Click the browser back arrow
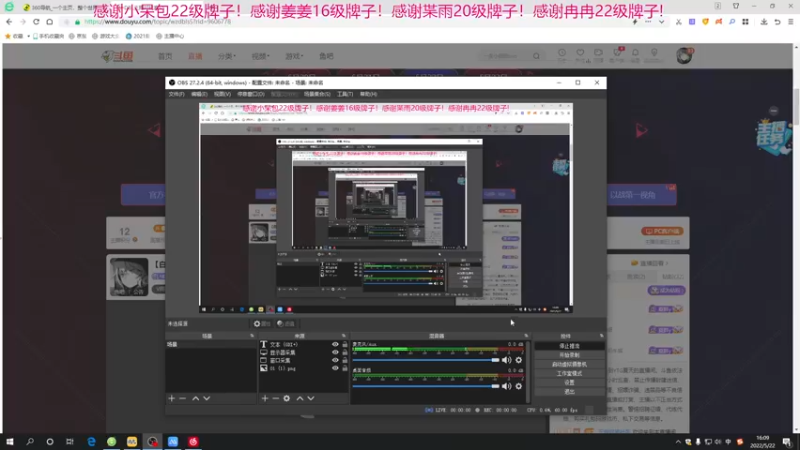This screenshot has height=450, width=800. [9, 22]
